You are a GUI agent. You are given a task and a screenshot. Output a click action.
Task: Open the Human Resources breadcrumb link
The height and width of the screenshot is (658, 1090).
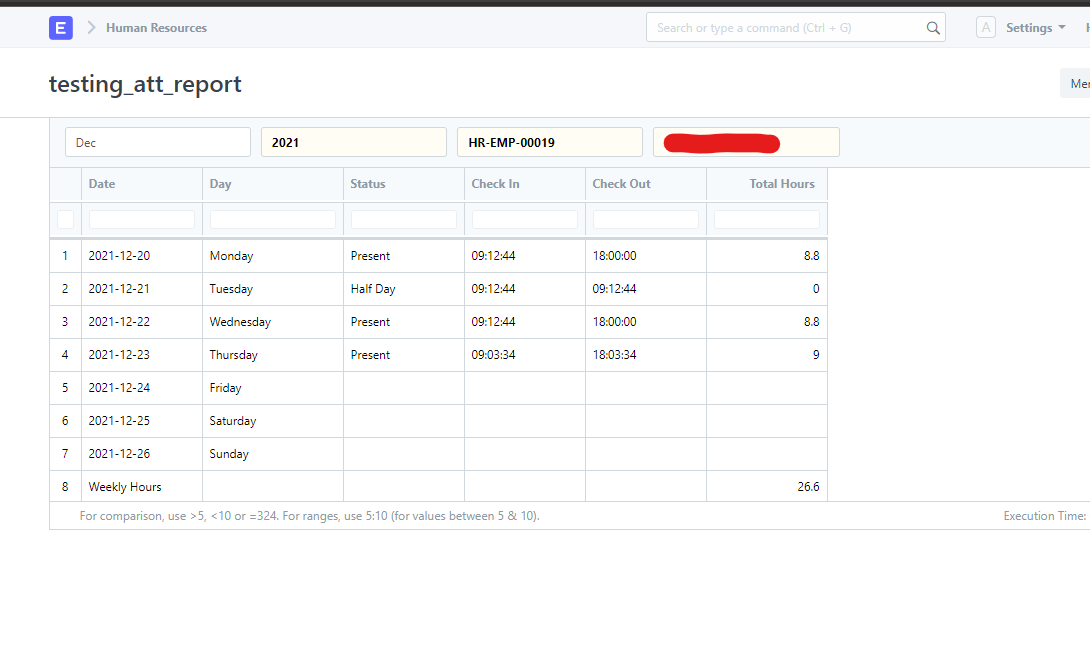coord(156,28)
